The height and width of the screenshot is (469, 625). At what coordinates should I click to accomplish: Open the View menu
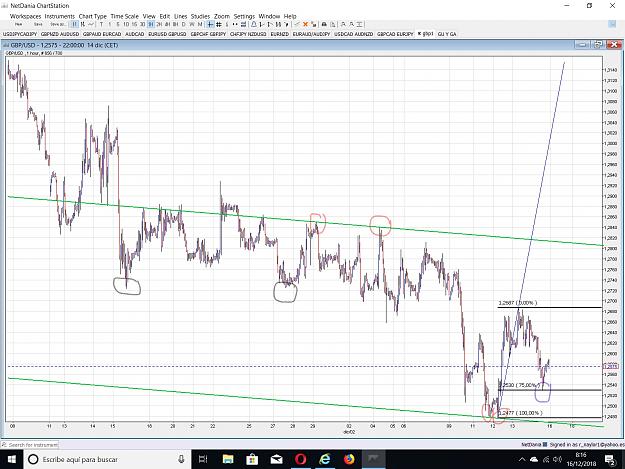click(x=149, y=16)
